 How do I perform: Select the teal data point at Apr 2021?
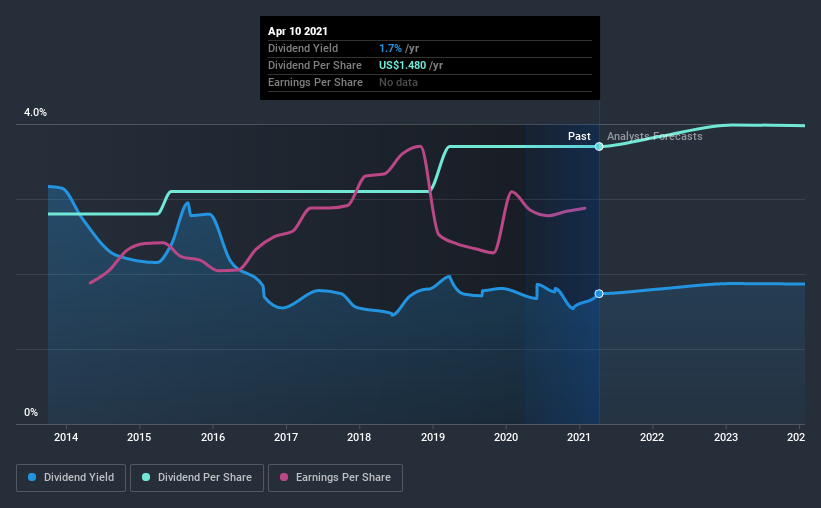[x=599, y=147]
